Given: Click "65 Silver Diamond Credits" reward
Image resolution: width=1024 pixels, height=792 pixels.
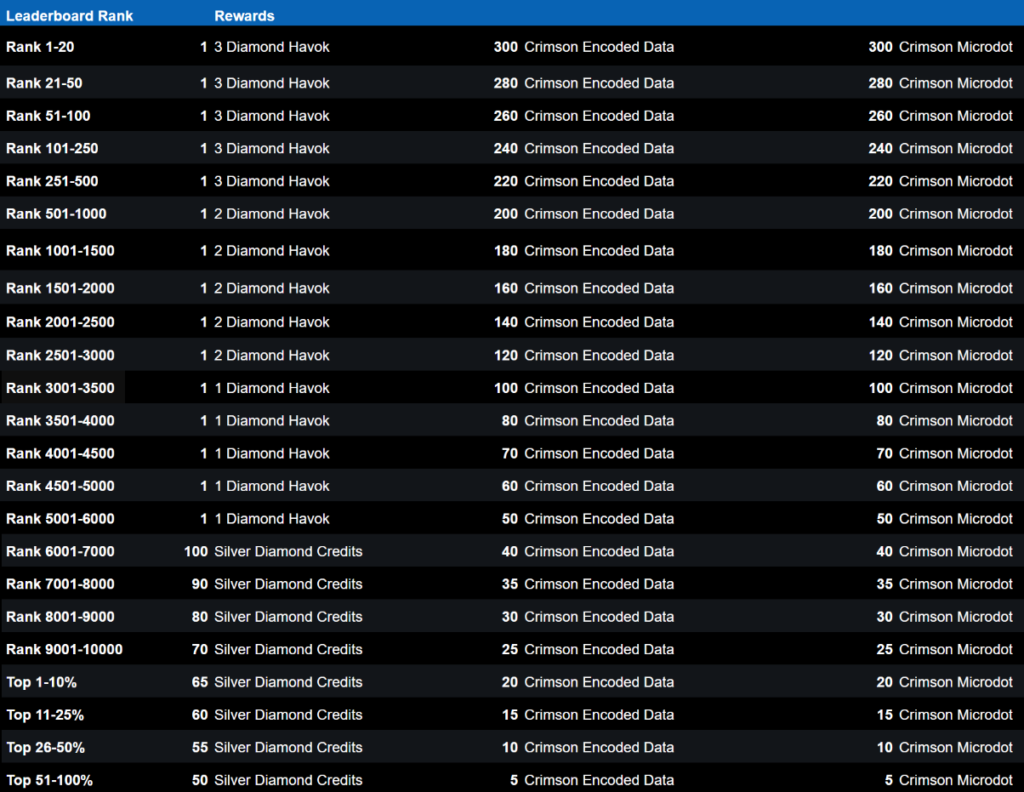Looking at the screenshot, I should (x=277, y=682).
